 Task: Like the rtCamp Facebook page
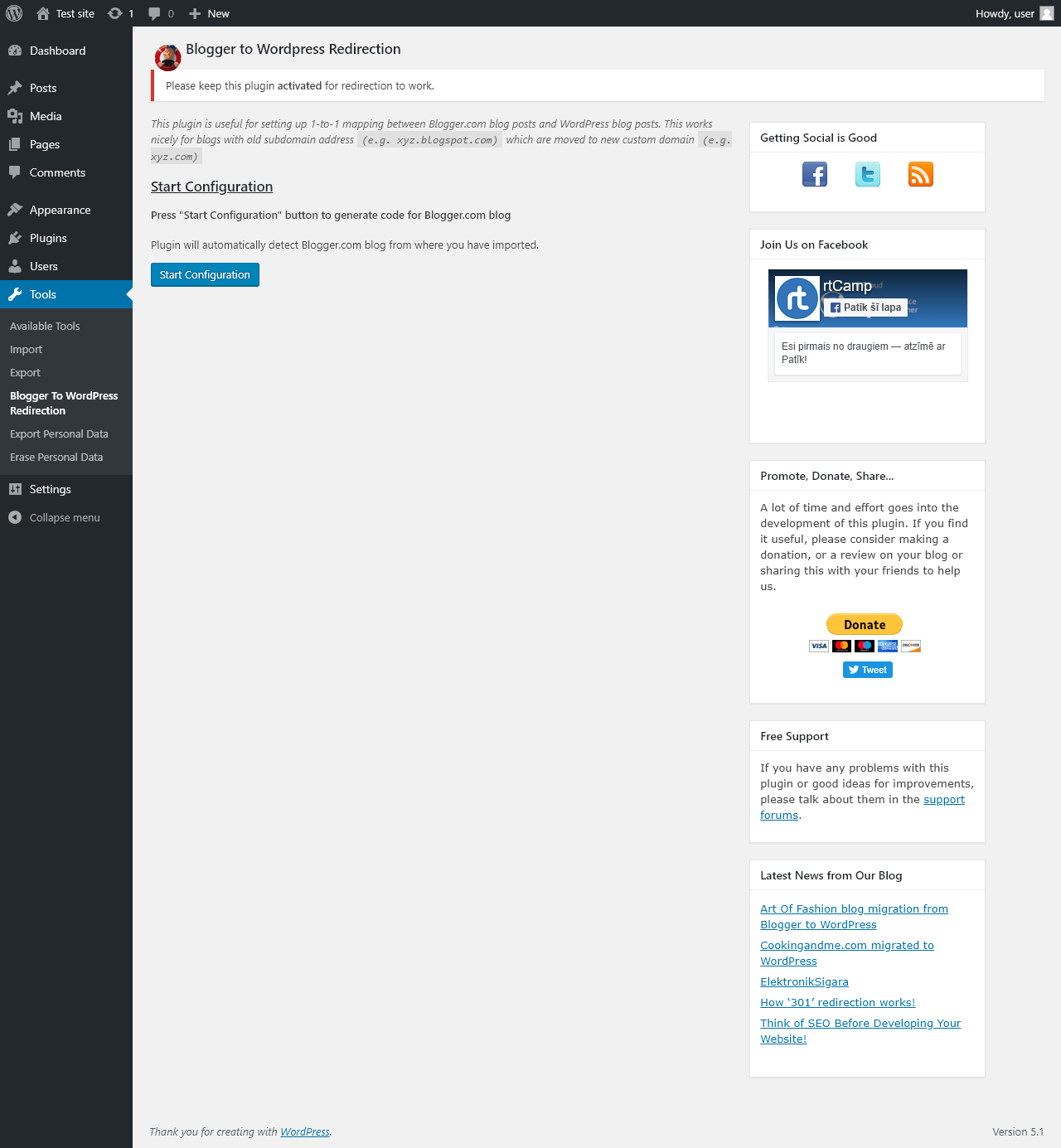tap(865, 307)
